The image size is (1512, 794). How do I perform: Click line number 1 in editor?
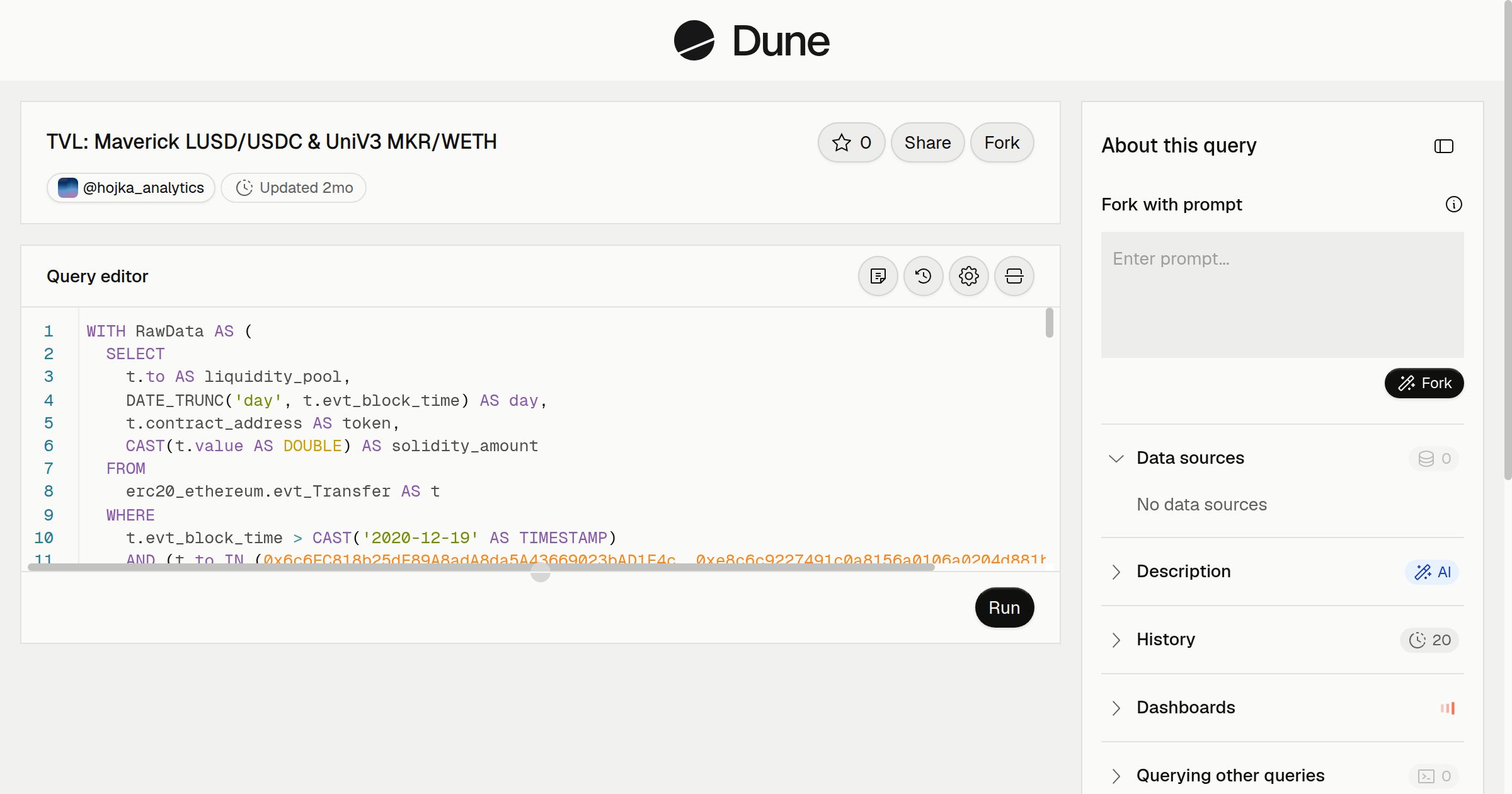coord(49,331)
